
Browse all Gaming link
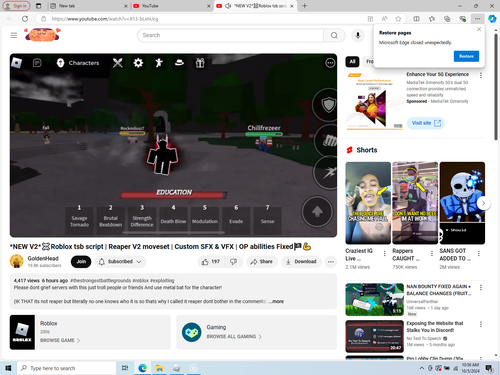(234, 337)
